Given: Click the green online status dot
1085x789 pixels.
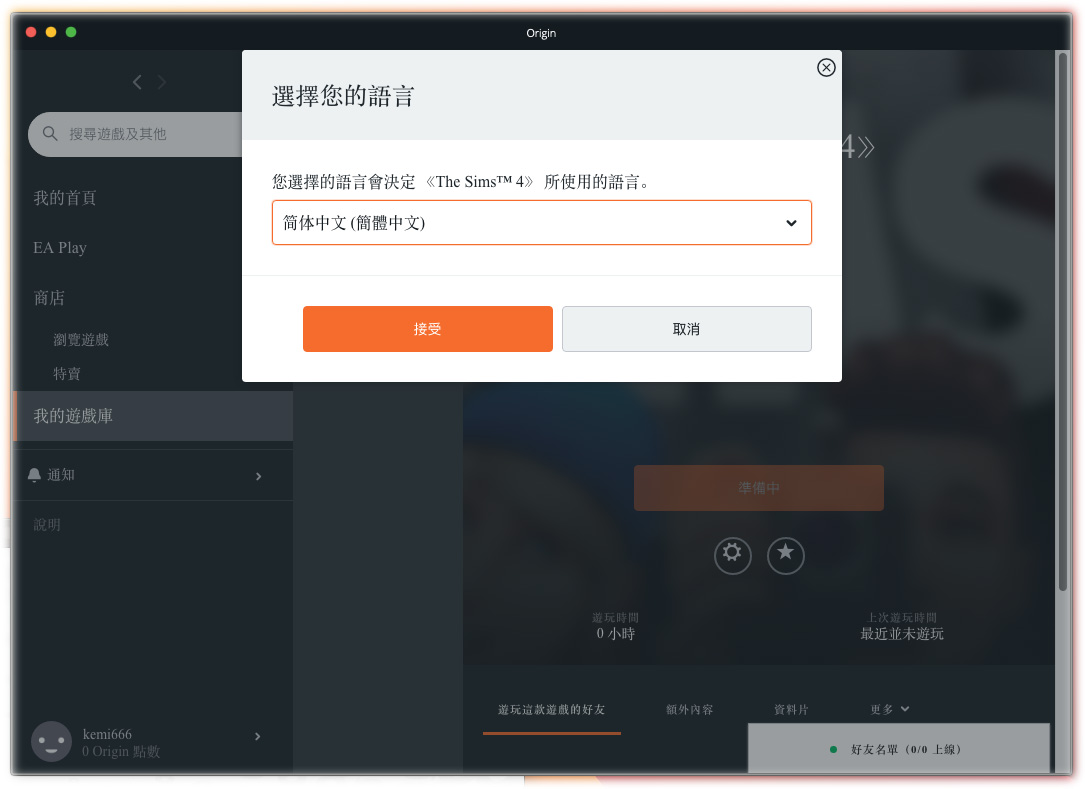Looking at the screenshot, I should click(x=833, y=750).
